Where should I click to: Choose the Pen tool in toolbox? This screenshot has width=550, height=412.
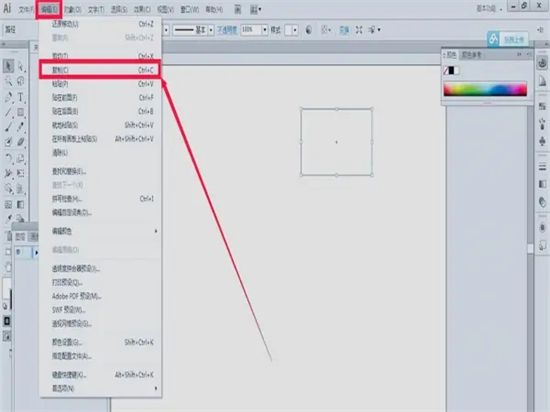(8, 97)
